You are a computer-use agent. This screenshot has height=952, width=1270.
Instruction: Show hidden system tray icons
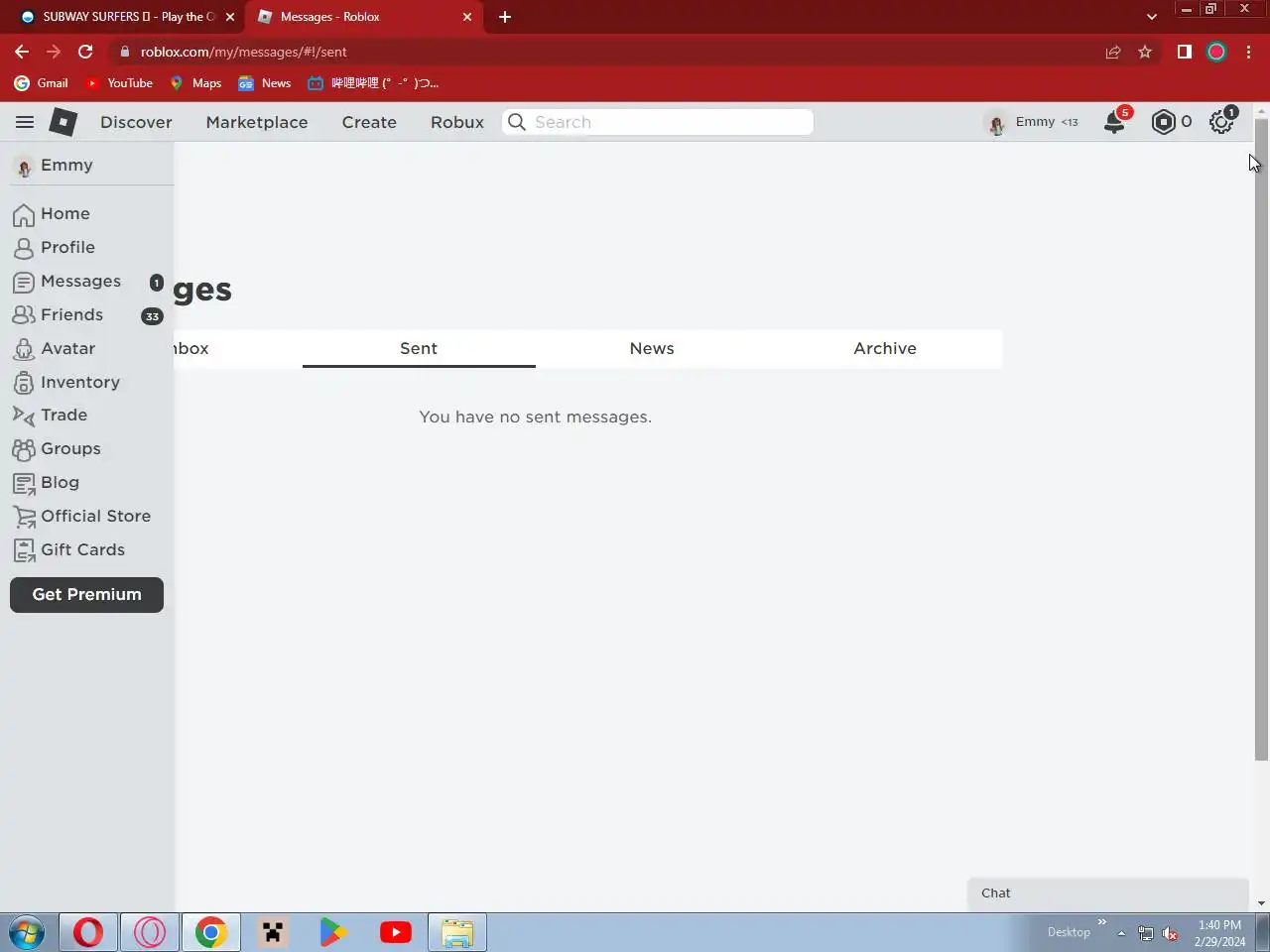(1121, 933)
